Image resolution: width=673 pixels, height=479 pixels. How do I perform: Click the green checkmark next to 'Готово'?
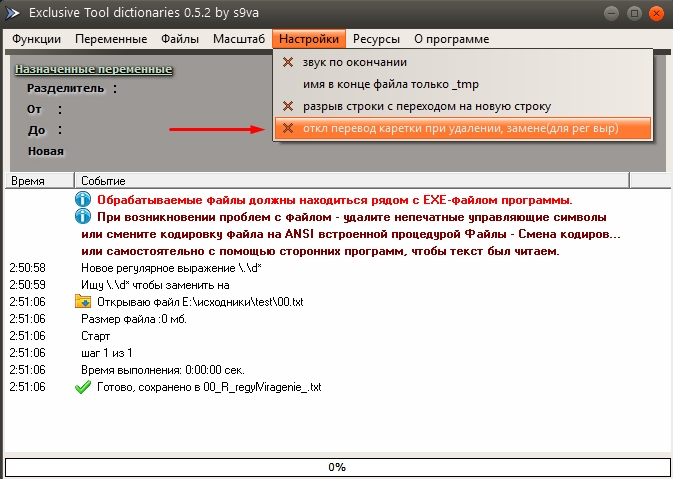[x=83, y=387]
